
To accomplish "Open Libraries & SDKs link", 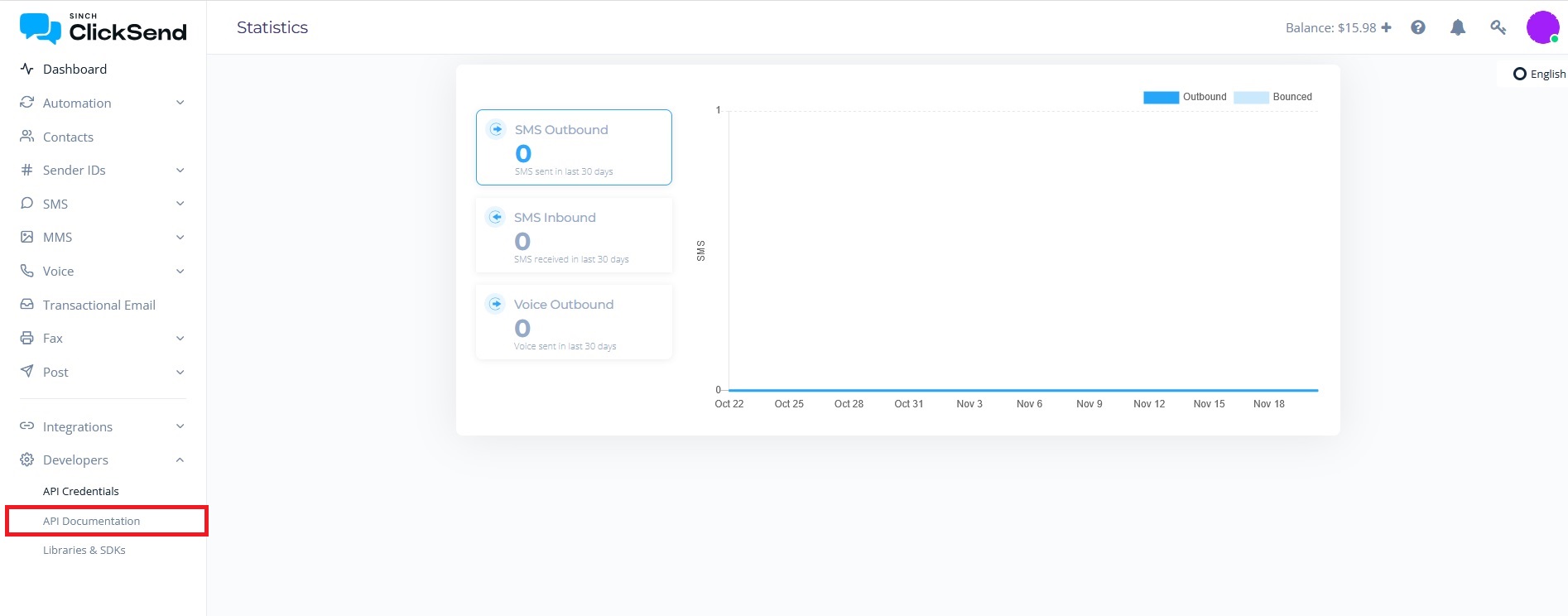I will pos(84,550).
